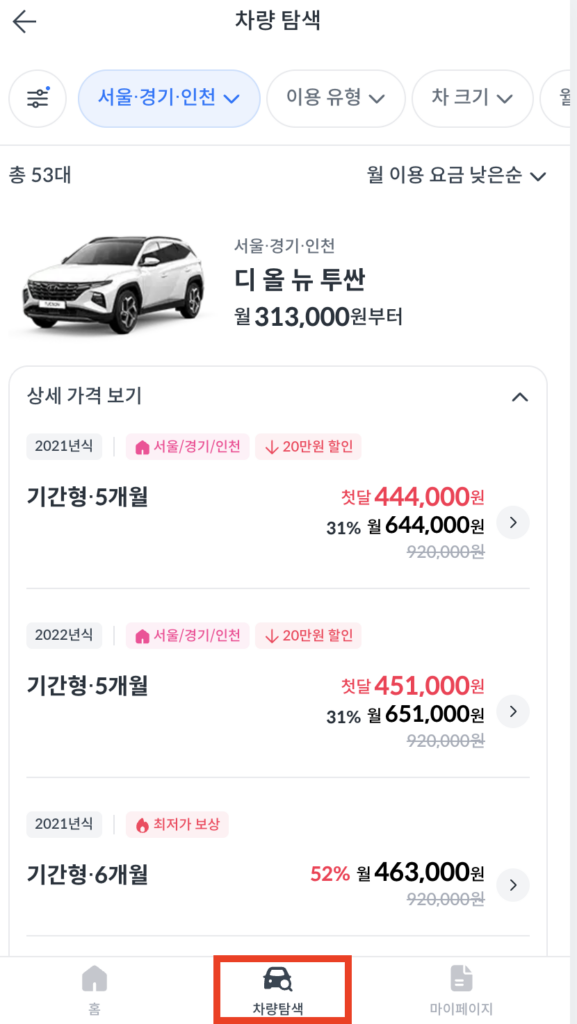
Task: Open the 서울·경기·인천 region filter dropdown
Action: pyautogui.click(x=169, y=98)
